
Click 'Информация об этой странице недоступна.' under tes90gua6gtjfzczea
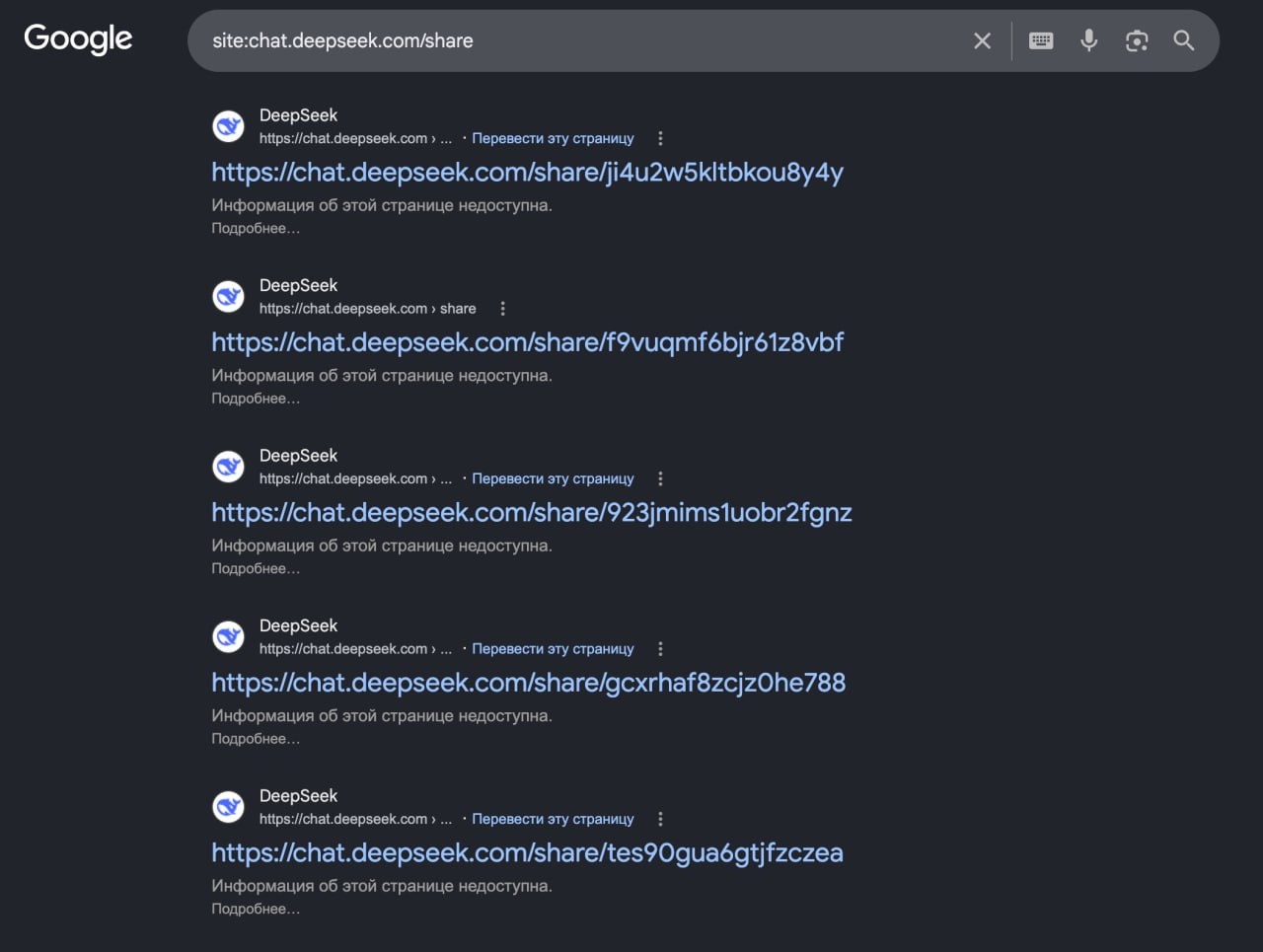coord(382,886)
